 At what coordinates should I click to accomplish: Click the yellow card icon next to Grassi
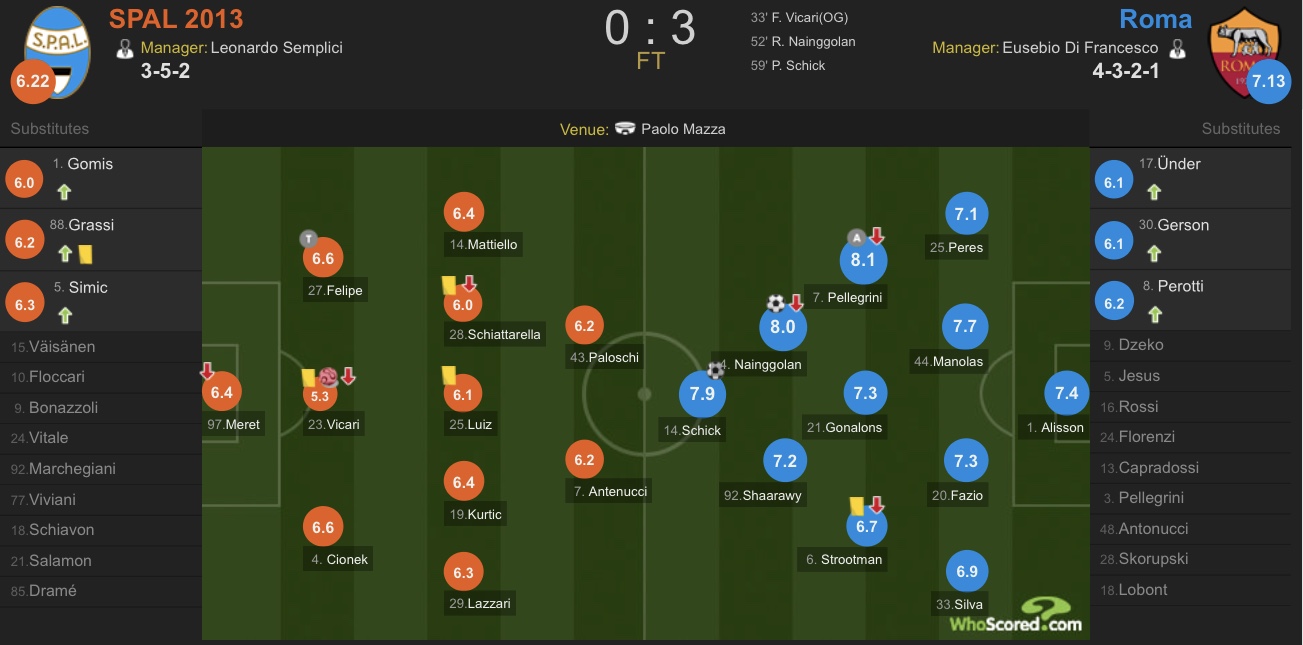[x=85, y=254]
